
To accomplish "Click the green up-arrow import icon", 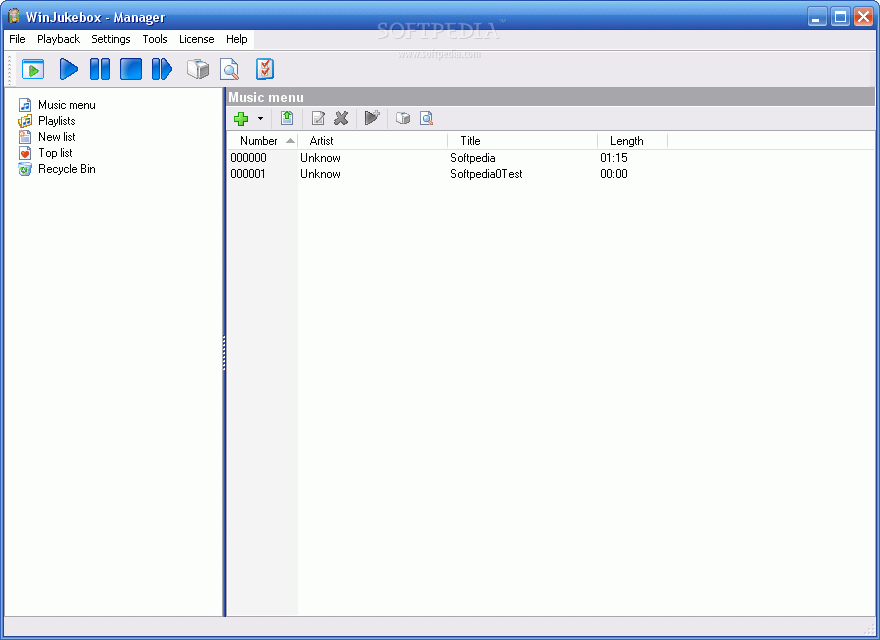I will (x=287, y=118).
